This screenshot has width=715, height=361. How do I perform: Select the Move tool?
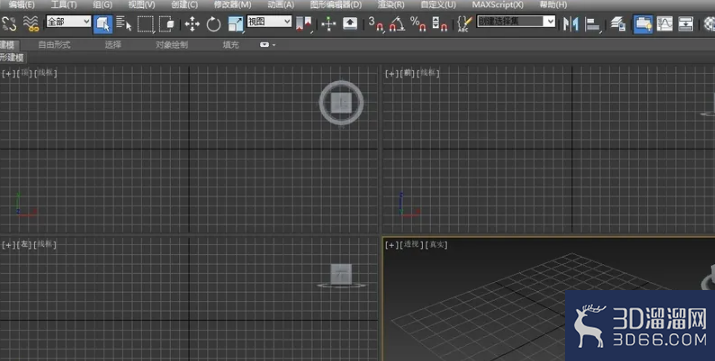(x=192, y=24)
